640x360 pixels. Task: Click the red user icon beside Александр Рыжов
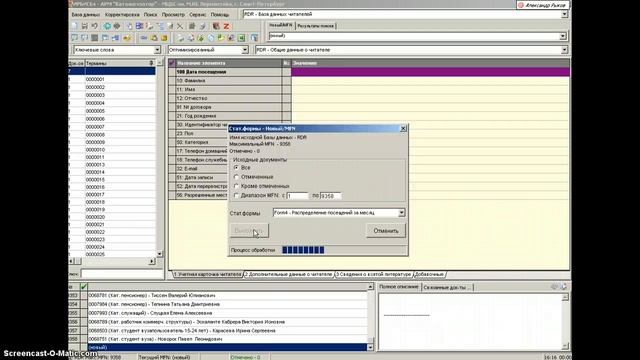[521, 5]
